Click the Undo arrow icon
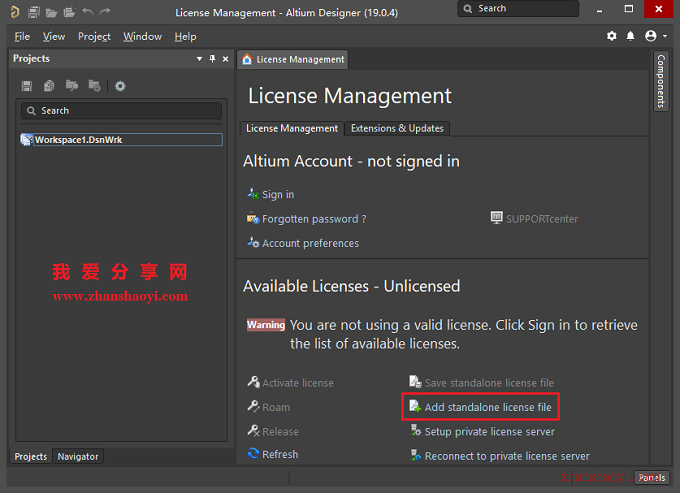This screenshot has width=680, height=493. (x=88, y=12)
